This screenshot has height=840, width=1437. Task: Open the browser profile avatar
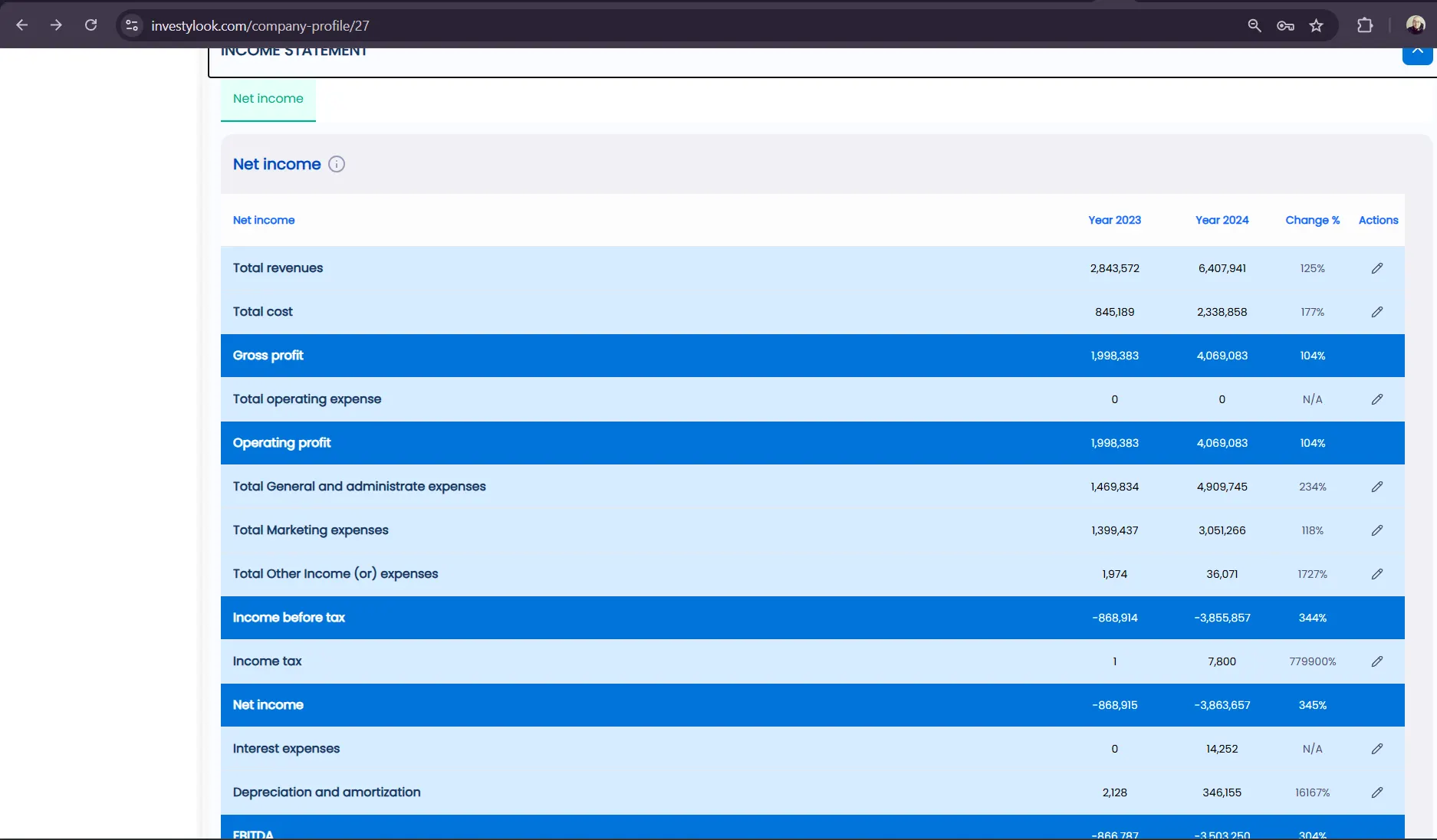tap(1416, 25)
